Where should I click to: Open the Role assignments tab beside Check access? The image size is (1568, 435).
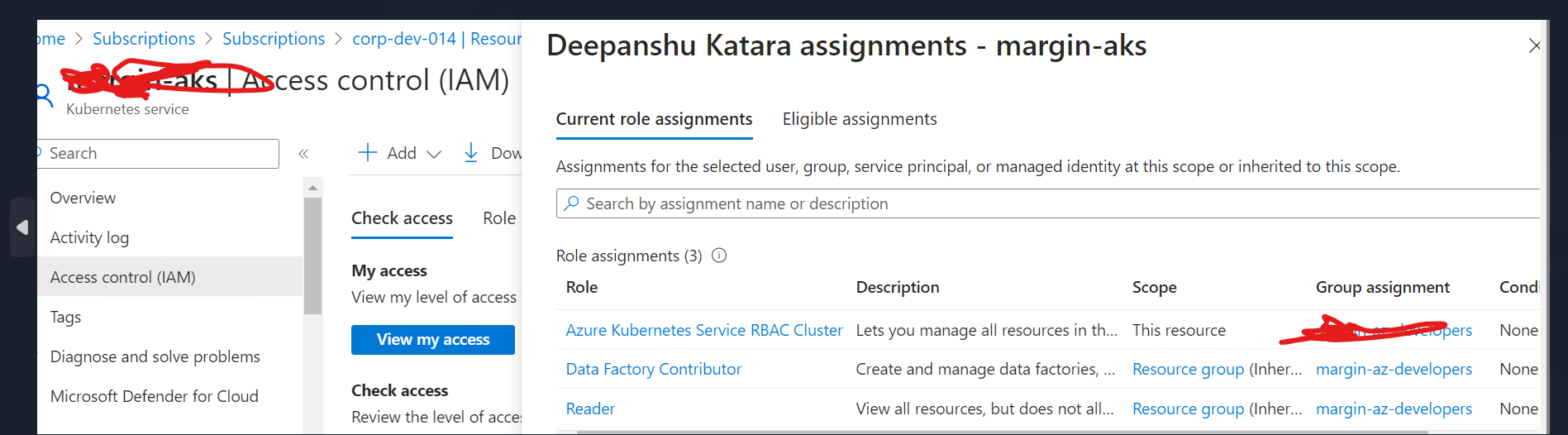499,218
